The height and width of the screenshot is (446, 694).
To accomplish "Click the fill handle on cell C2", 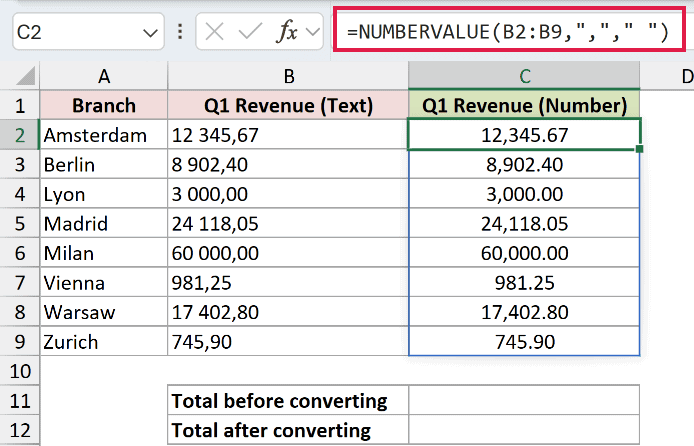I will 639,149.
